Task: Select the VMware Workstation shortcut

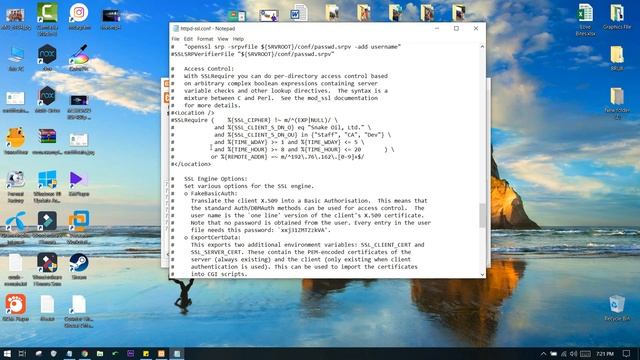Action: coord(79,227)
